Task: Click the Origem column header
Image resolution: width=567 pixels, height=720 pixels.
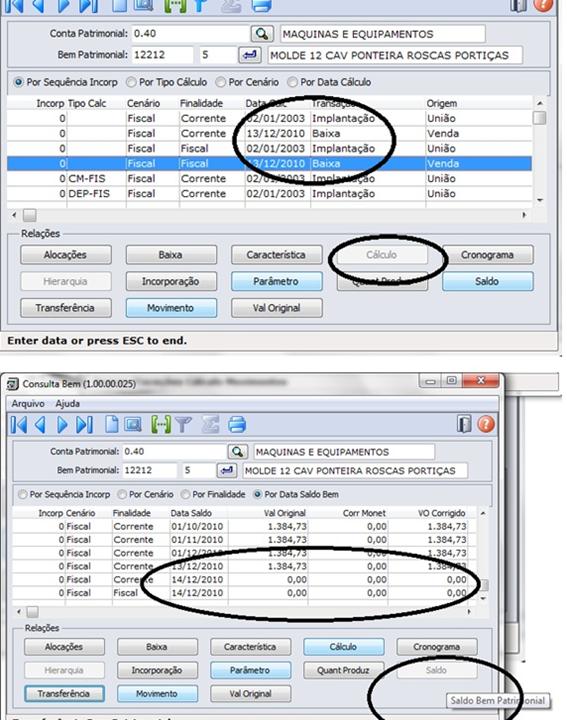Action: tap(442, 103)
